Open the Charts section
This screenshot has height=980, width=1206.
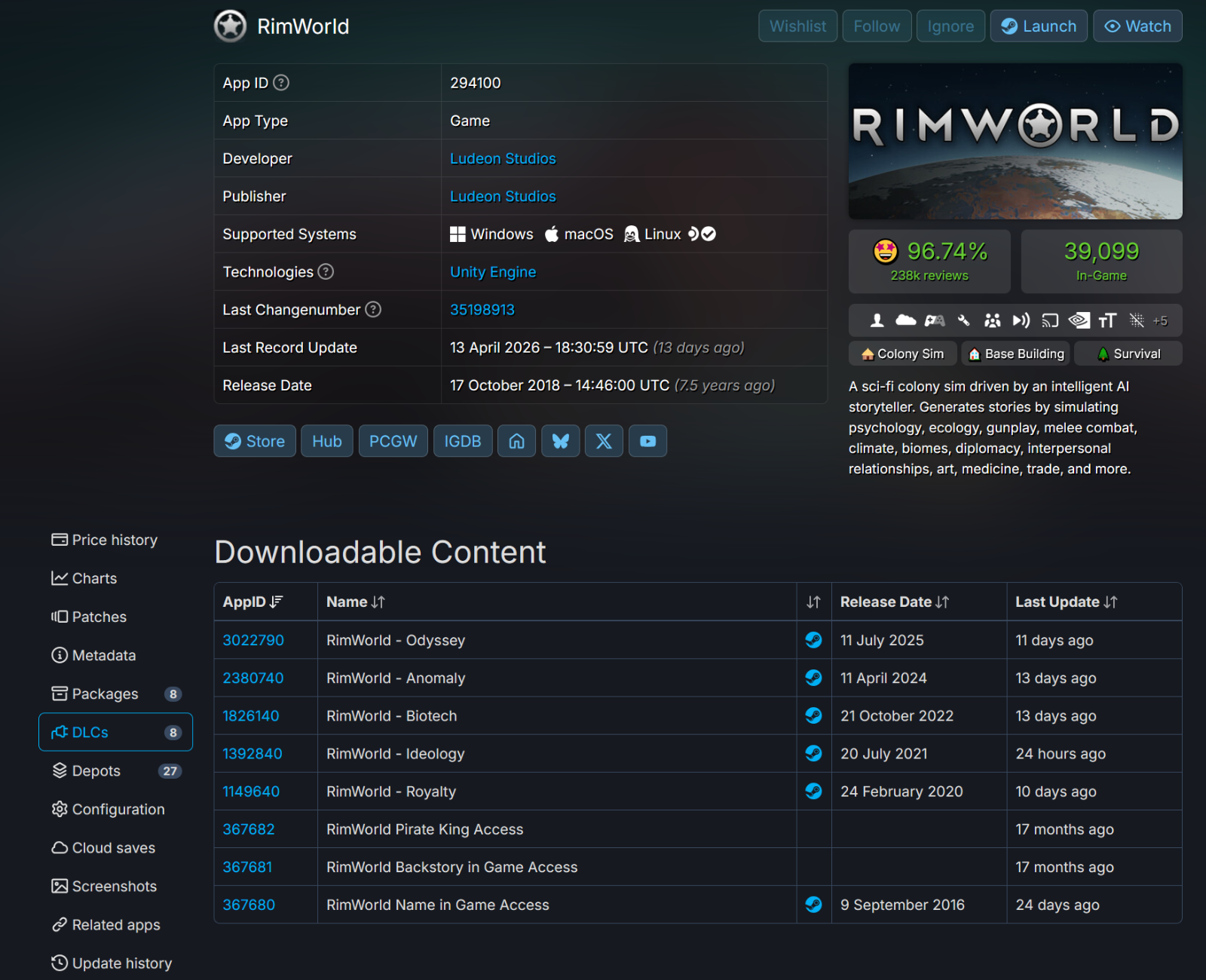tap(115, 578)
